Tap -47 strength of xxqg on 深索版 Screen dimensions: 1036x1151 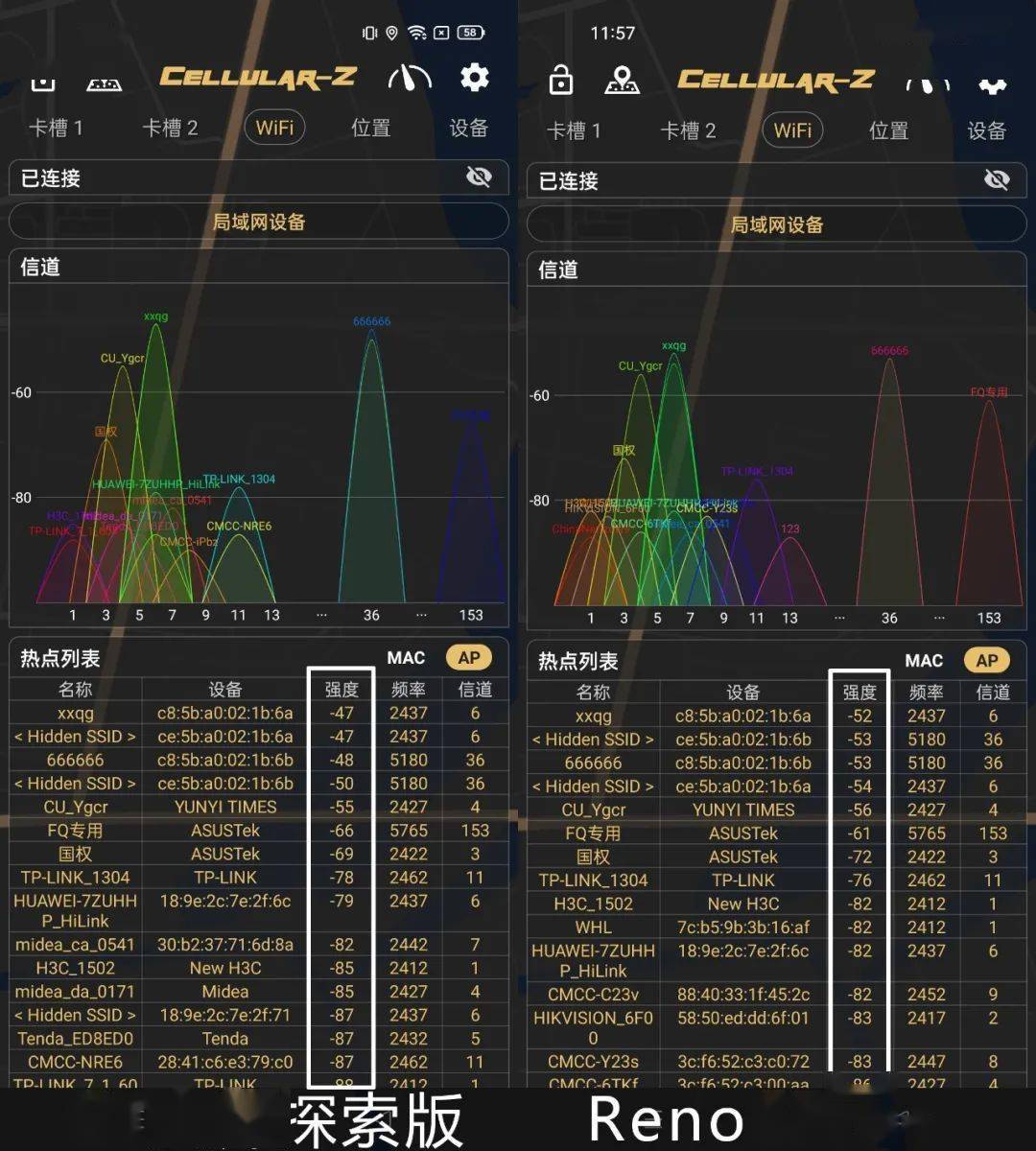tap(341, 713)
